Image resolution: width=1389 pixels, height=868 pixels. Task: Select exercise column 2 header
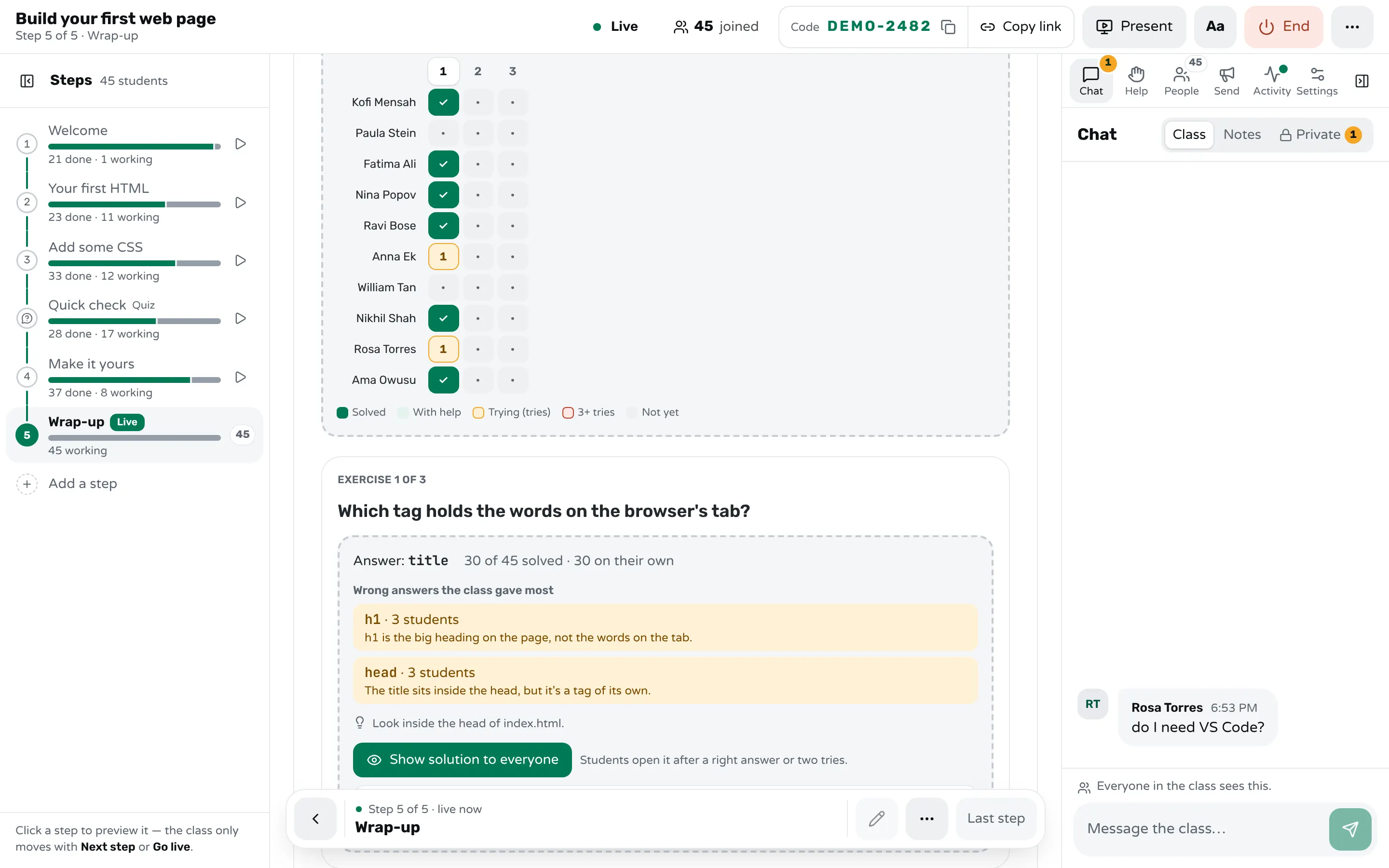coord(477,71)
